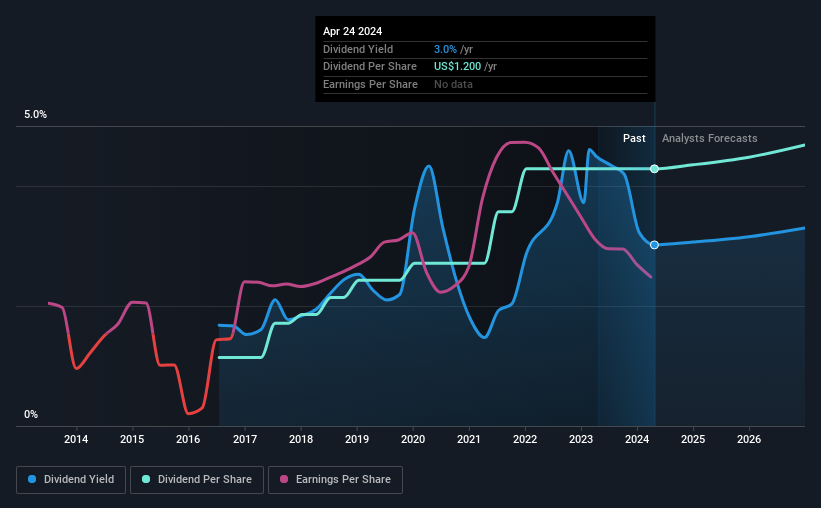Click the 2015 x-axis label

tap(132, 439)
